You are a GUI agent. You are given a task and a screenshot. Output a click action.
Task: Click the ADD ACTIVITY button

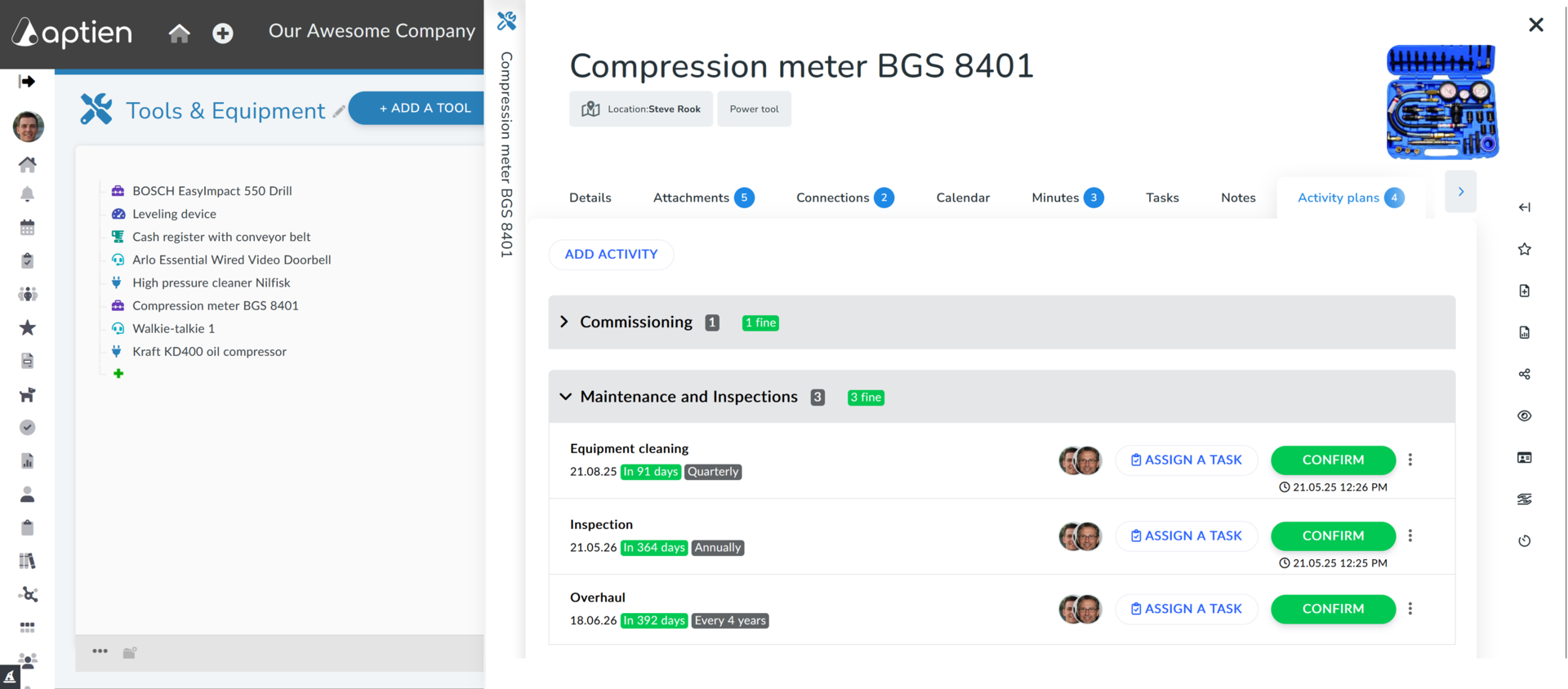(x=611, y=254)
